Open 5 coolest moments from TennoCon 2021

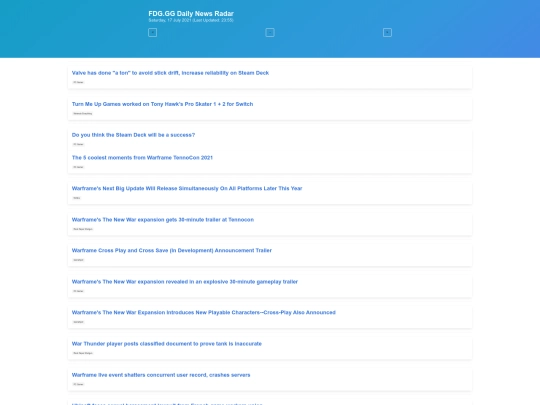coord(142,158)
